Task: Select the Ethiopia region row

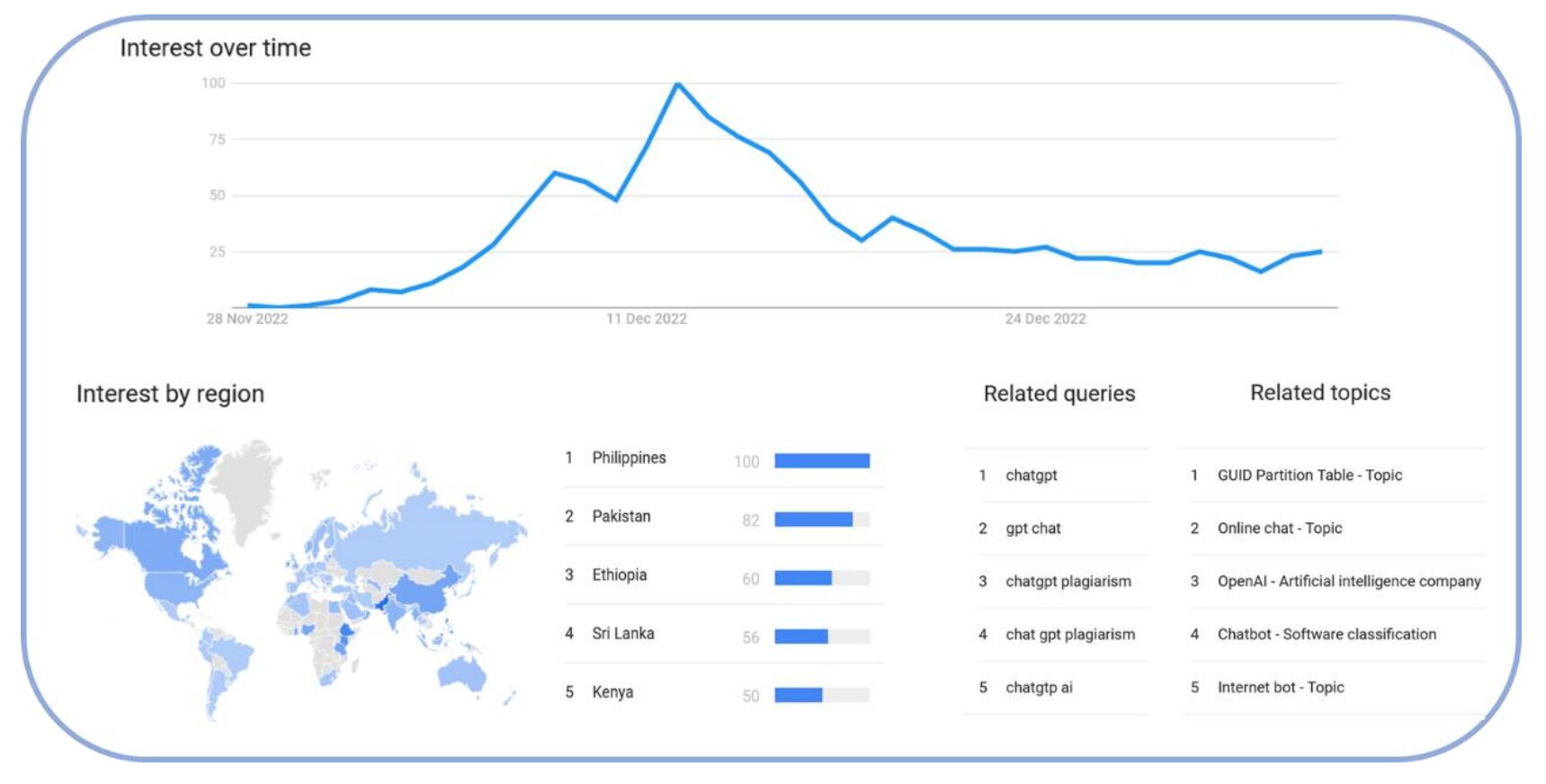Action: 724,576
